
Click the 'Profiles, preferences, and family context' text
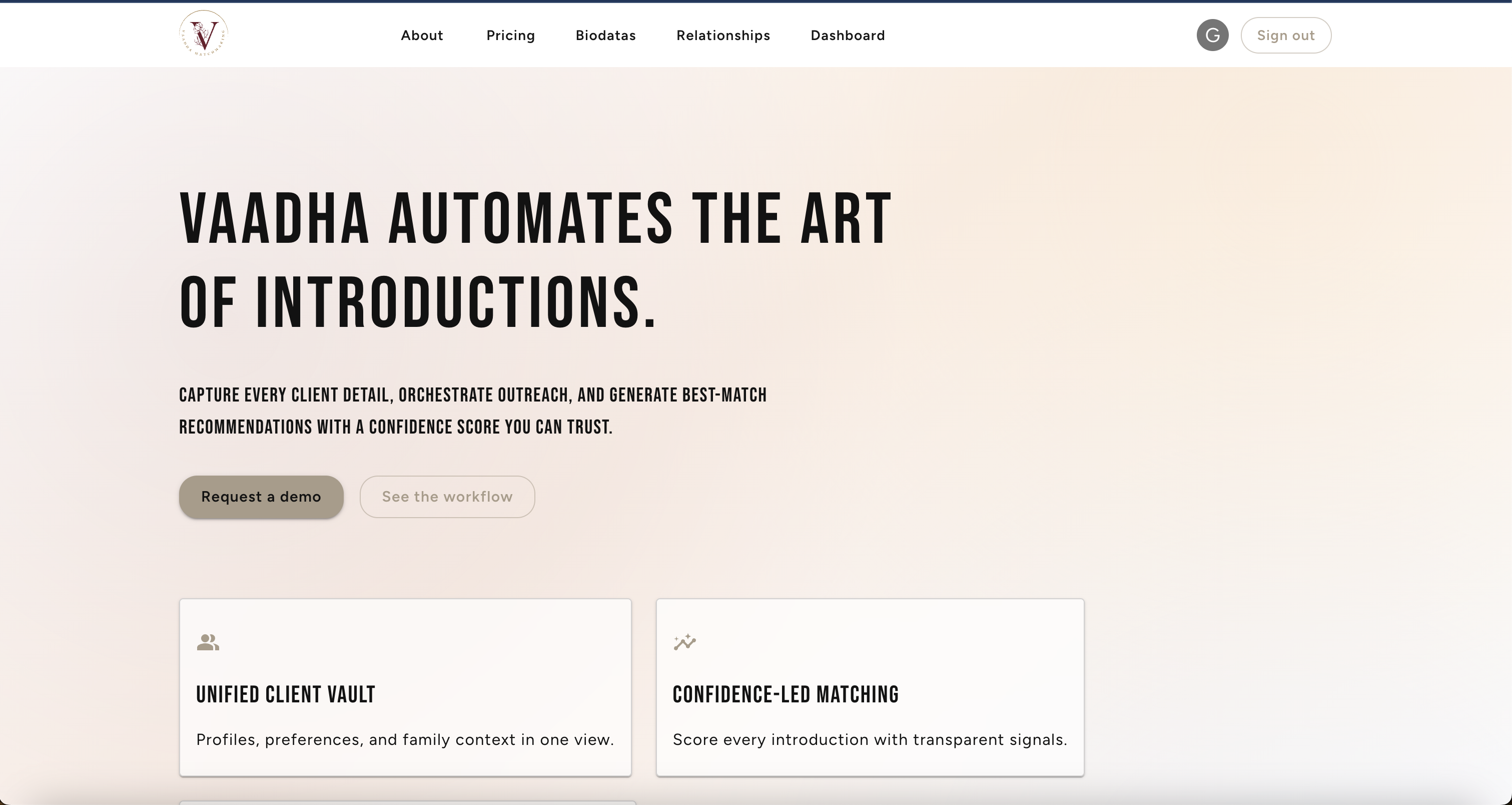point(404,740)
